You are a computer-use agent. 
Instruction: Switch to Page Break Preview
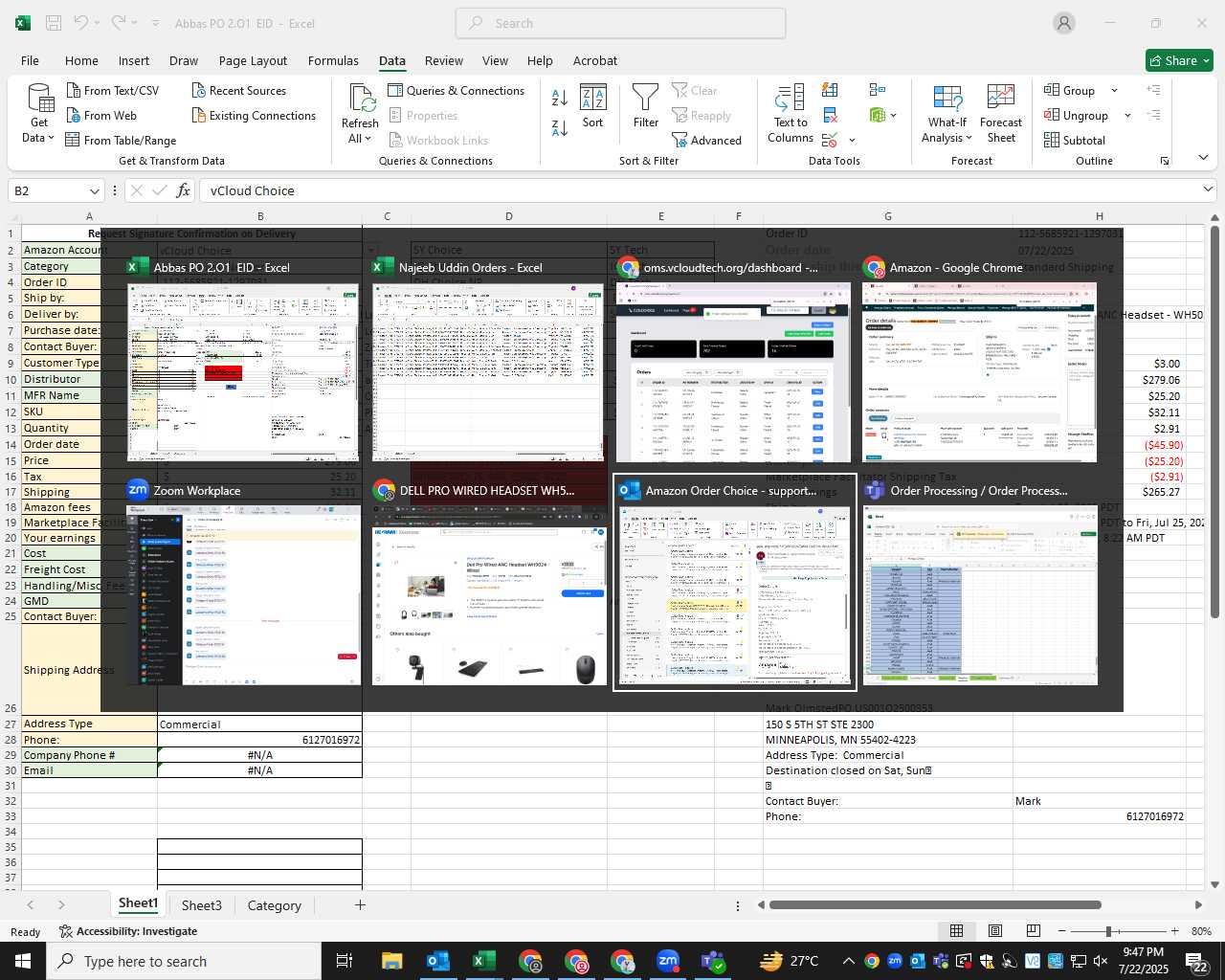[1034, 930]
